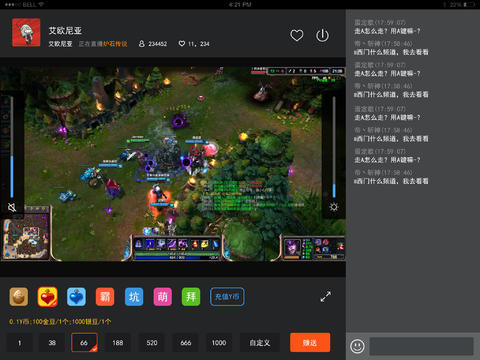Select the red heart gift icon
This screenshot has width=480, height=360.
coord(47,297)
